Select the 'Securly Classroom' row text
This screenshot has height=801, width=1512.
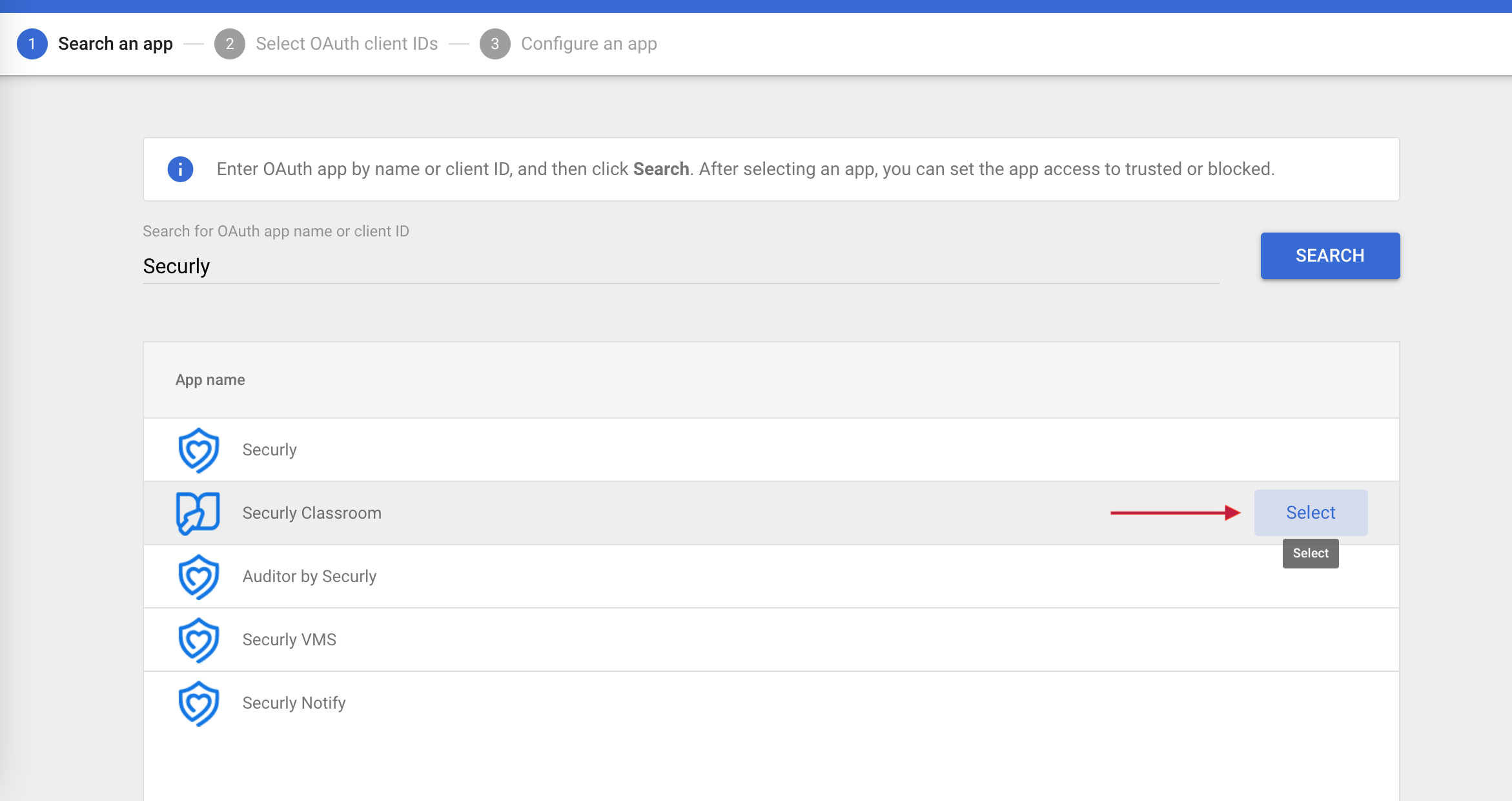(312, 513)
